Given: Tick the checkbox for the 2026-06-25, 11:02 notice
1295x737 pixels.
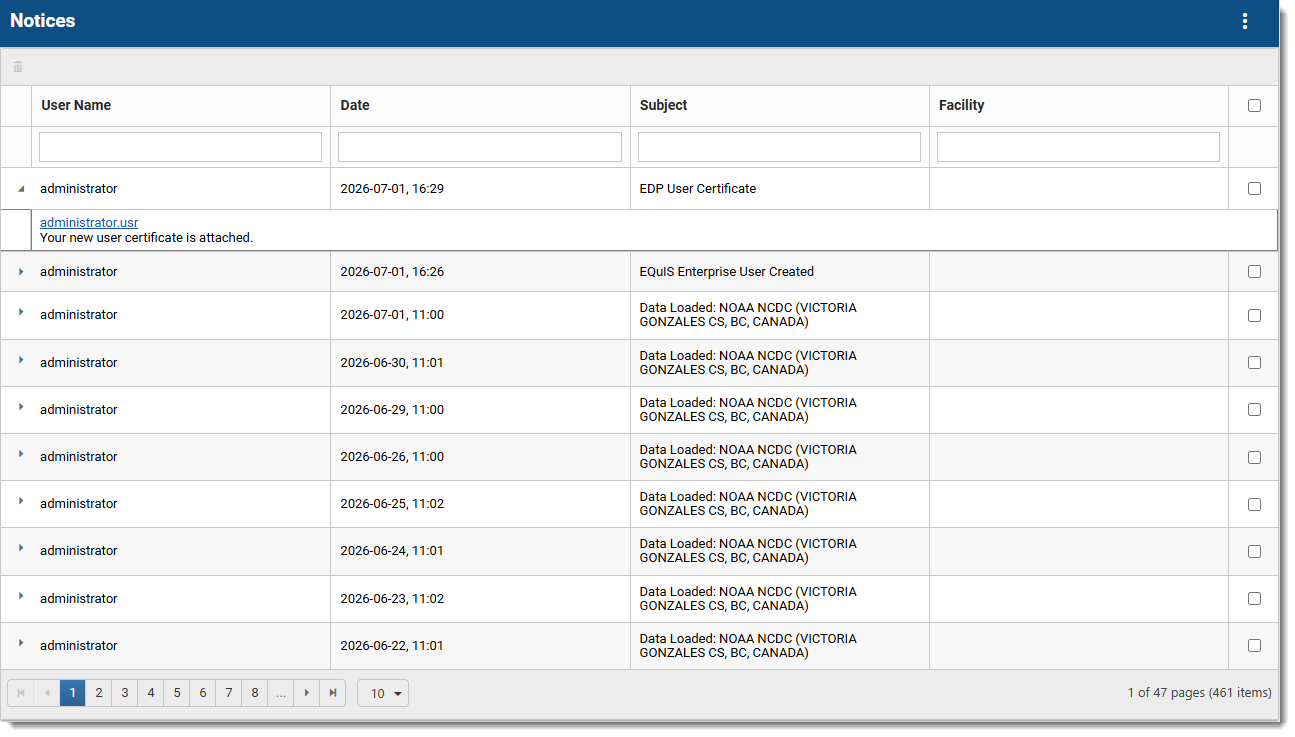Looking at the screenshot, I should pyautogui.click(x=1254, y=504).
